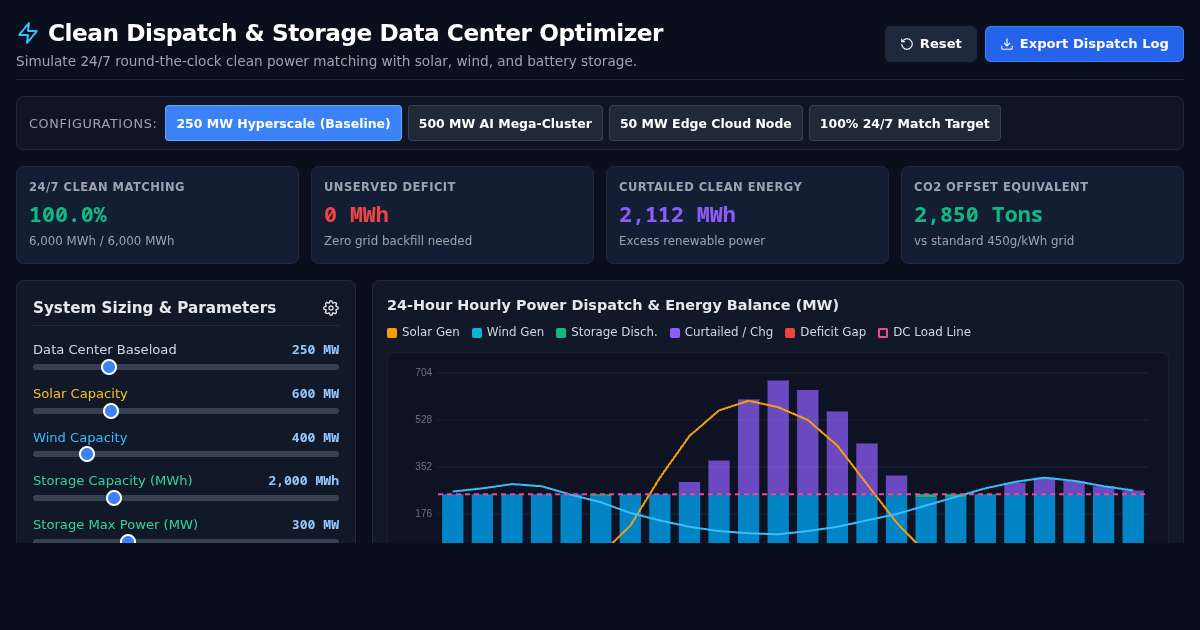The height and width of the screenshot is (630, 1200).
Task: Click the 352 y-axis label
Action: (x=424, y=467)
